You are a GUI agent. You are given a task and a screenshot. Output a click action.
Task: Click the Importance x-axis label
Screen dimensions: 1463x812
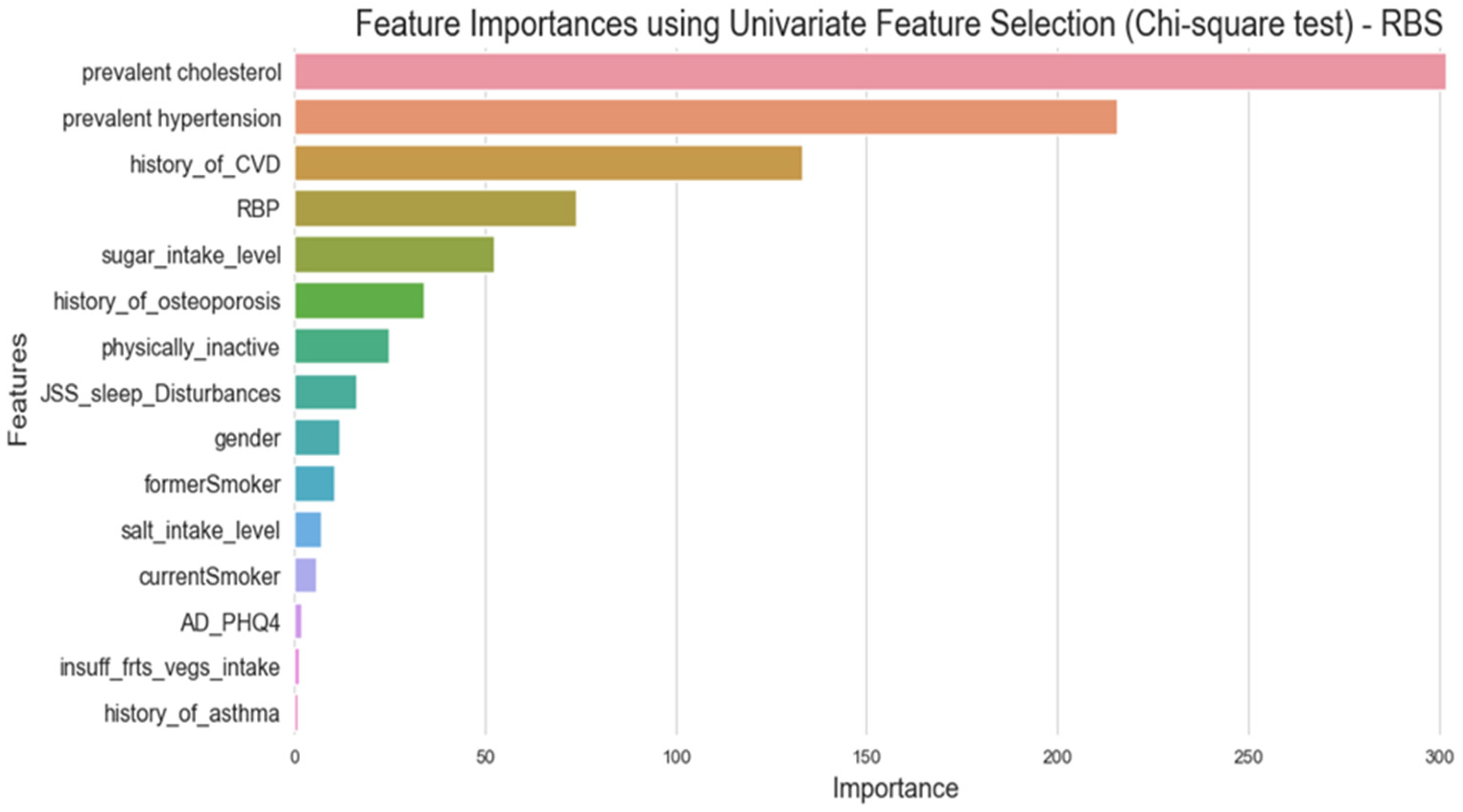pyautogui.click(x=895, y=788)
